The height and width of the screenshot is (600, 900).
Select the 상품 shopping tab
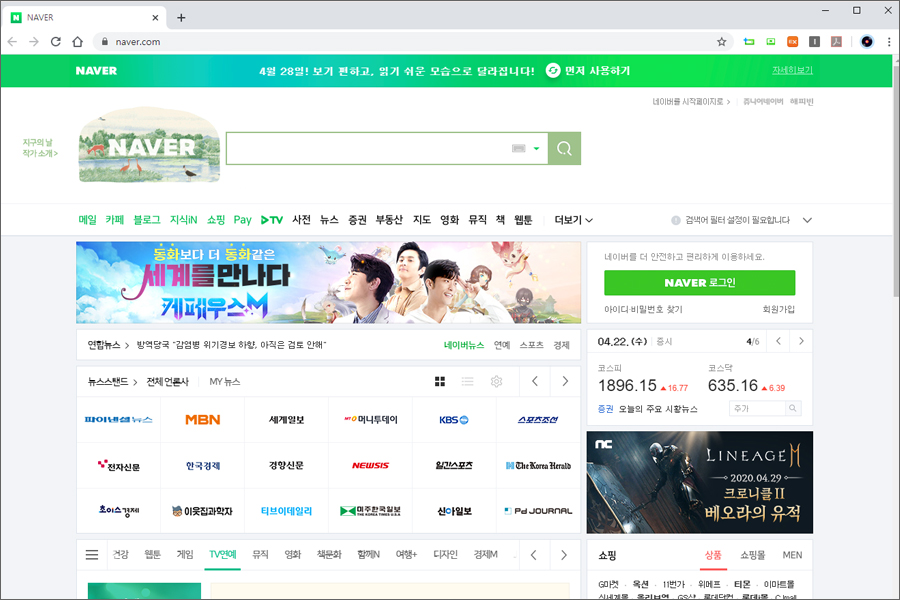coord(713,555)
